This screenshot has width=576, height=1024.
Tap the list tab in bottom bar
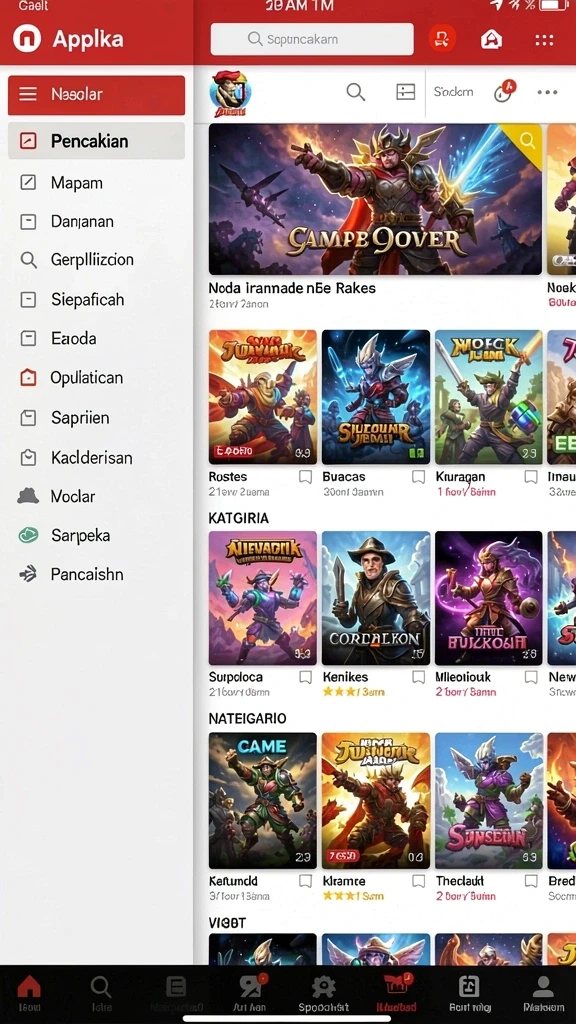(176, 993)
